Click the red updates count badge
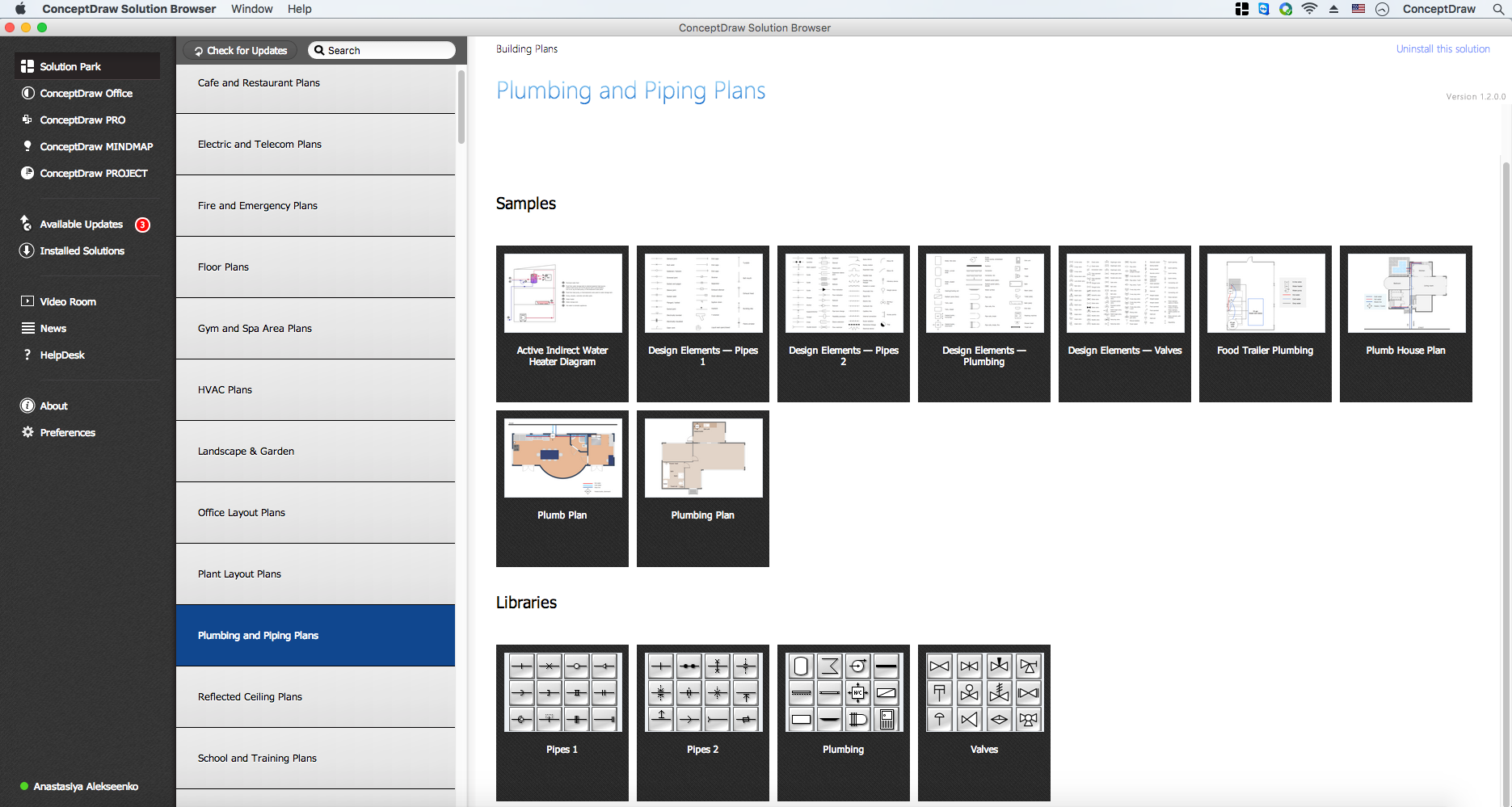 143,225
